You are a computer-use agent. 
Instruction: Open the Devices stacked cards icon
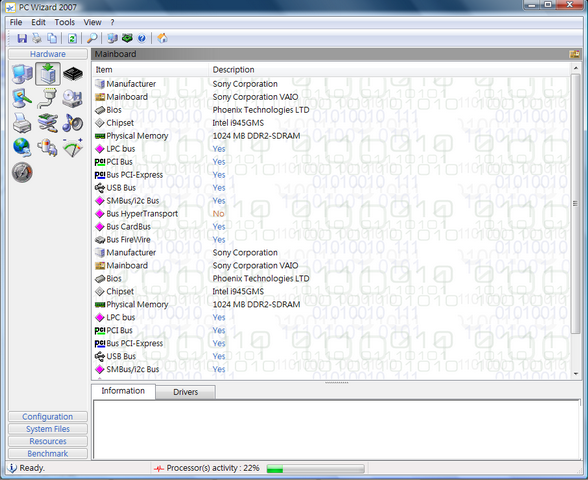[x=47, y=123]
